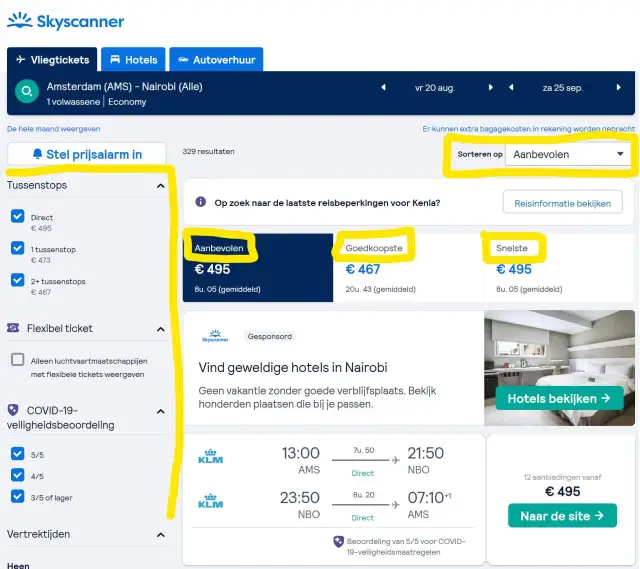The image size is (640, 569).
Task: Uncheck the 4/5 COVID rating
Action: point(18,475)
